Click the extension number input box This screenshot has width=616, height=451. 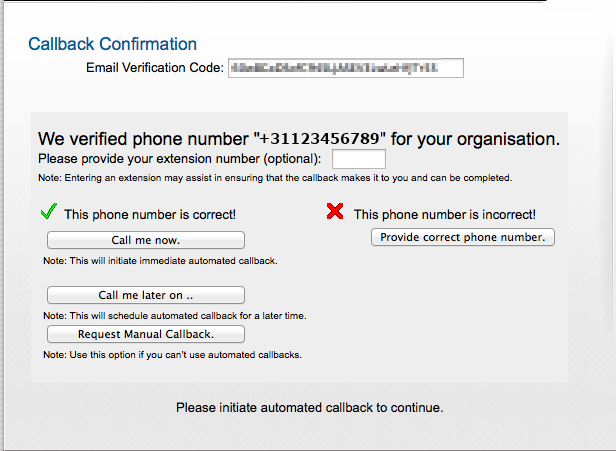tap(358, 159)
